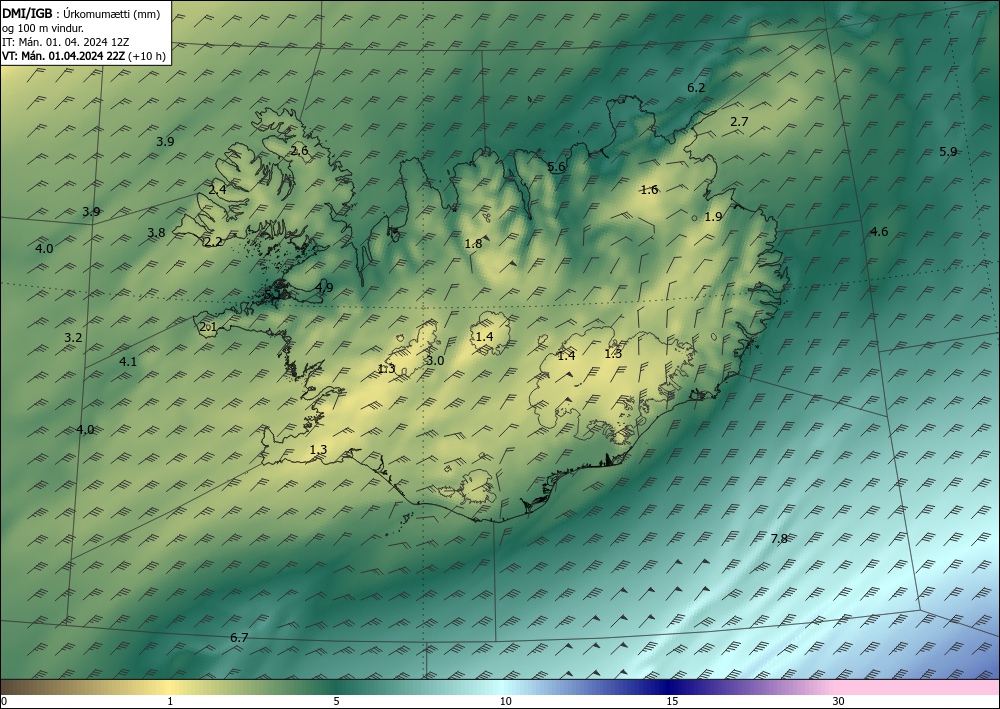Screen dimensions: 1000x709
Task: Select the 2.7 value label
Action: pyautogui.click(x=739, y=121)
